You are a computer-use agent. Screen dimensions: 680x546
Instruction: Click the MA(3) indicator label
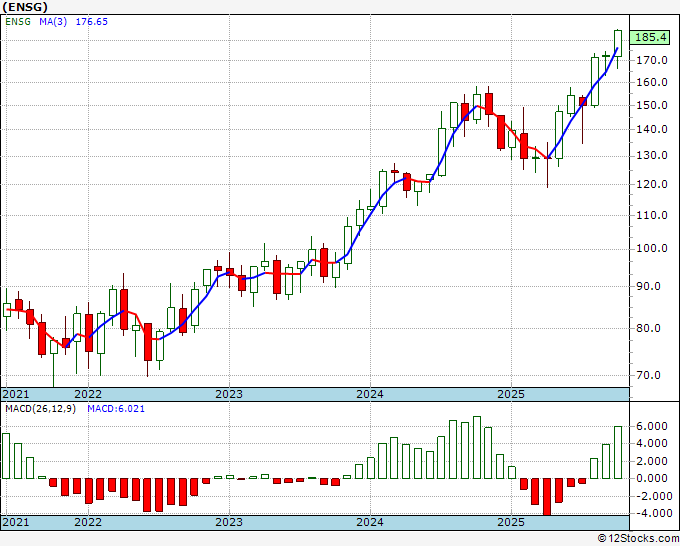[x=53, y=22]
